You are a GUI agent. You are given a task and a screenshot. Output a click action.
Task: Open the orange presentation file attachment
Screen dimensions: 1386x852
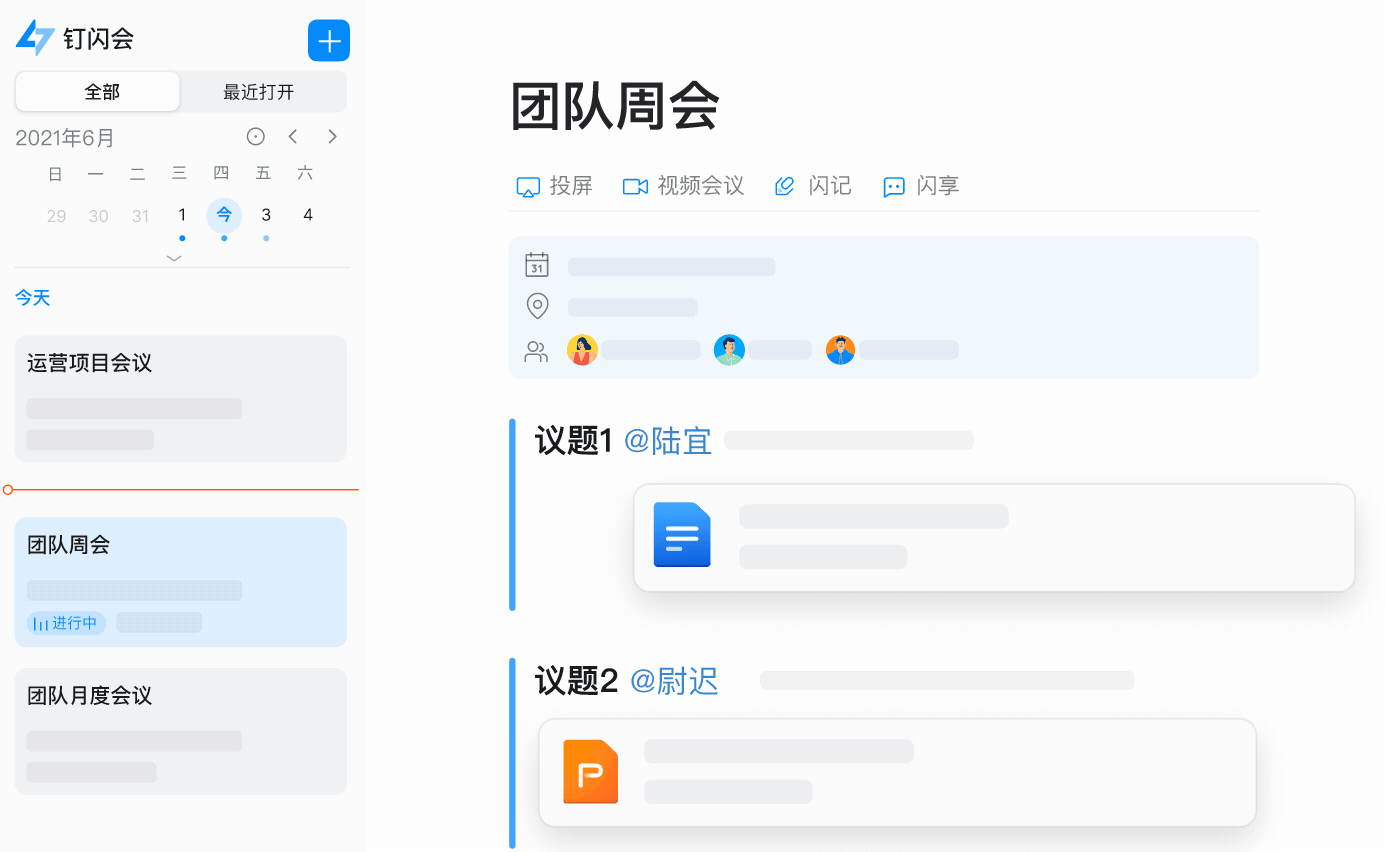tap(590, 771)
